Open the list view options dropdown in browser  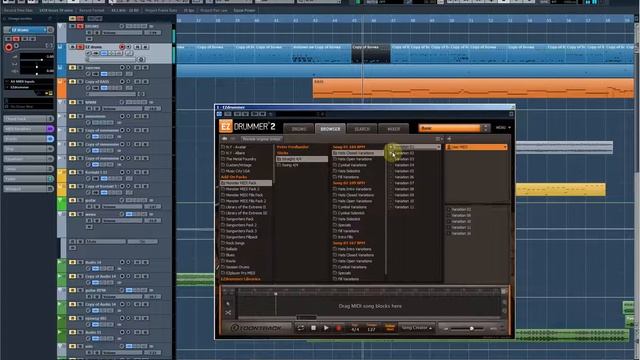tap(439, 139)
